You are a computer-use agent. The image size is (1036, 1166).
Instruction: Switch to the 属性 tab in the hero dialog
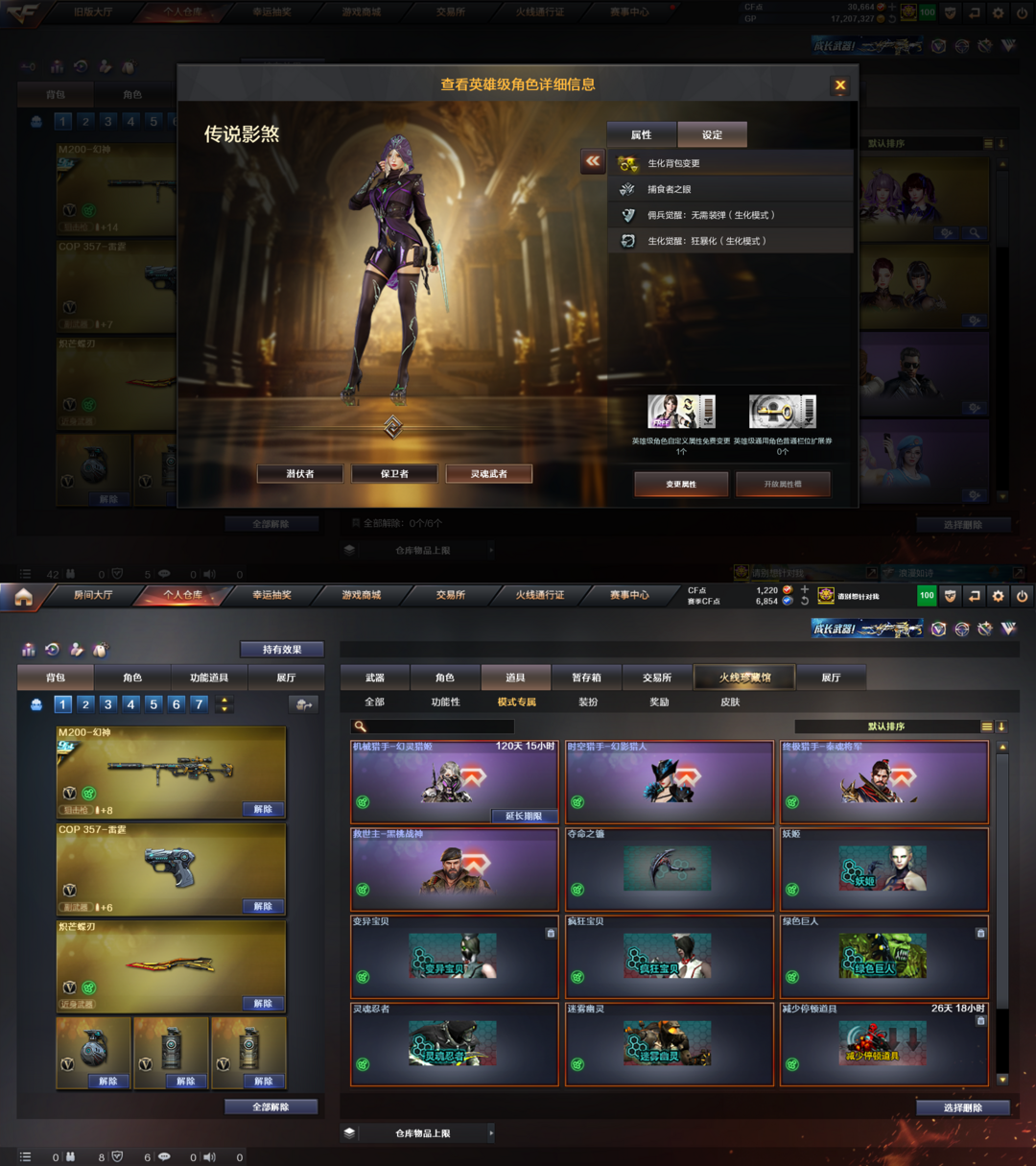(642, 134)
